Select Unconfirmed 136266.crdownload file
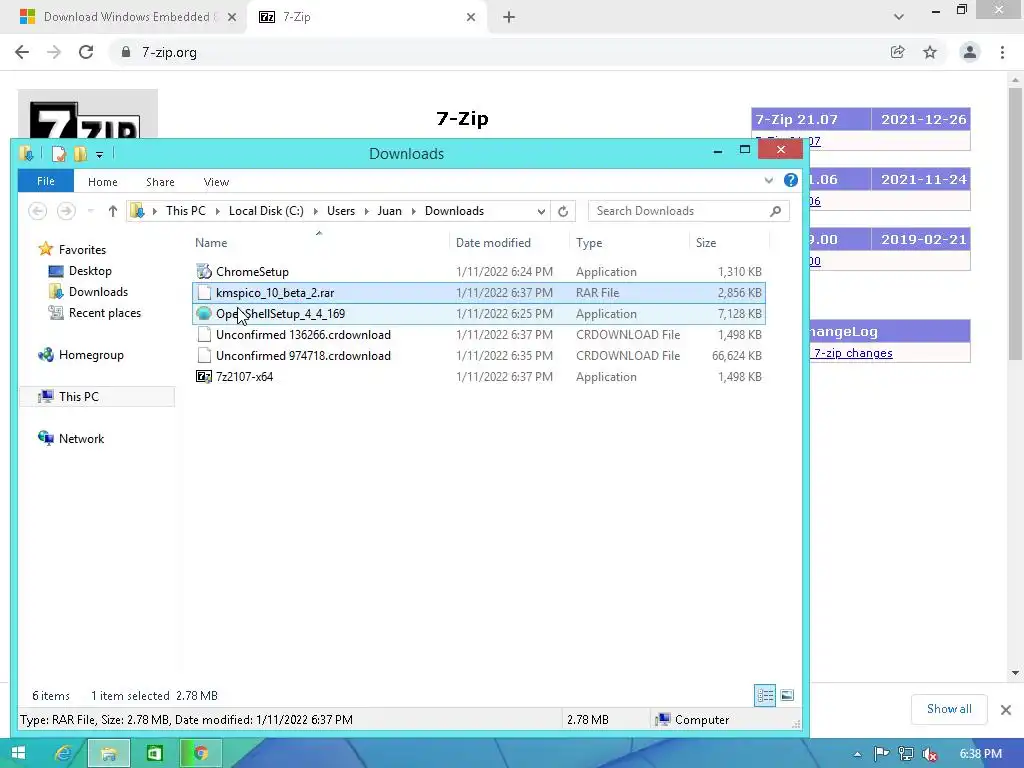Viewport: 1024px width, 768px height. coord(303,334)
